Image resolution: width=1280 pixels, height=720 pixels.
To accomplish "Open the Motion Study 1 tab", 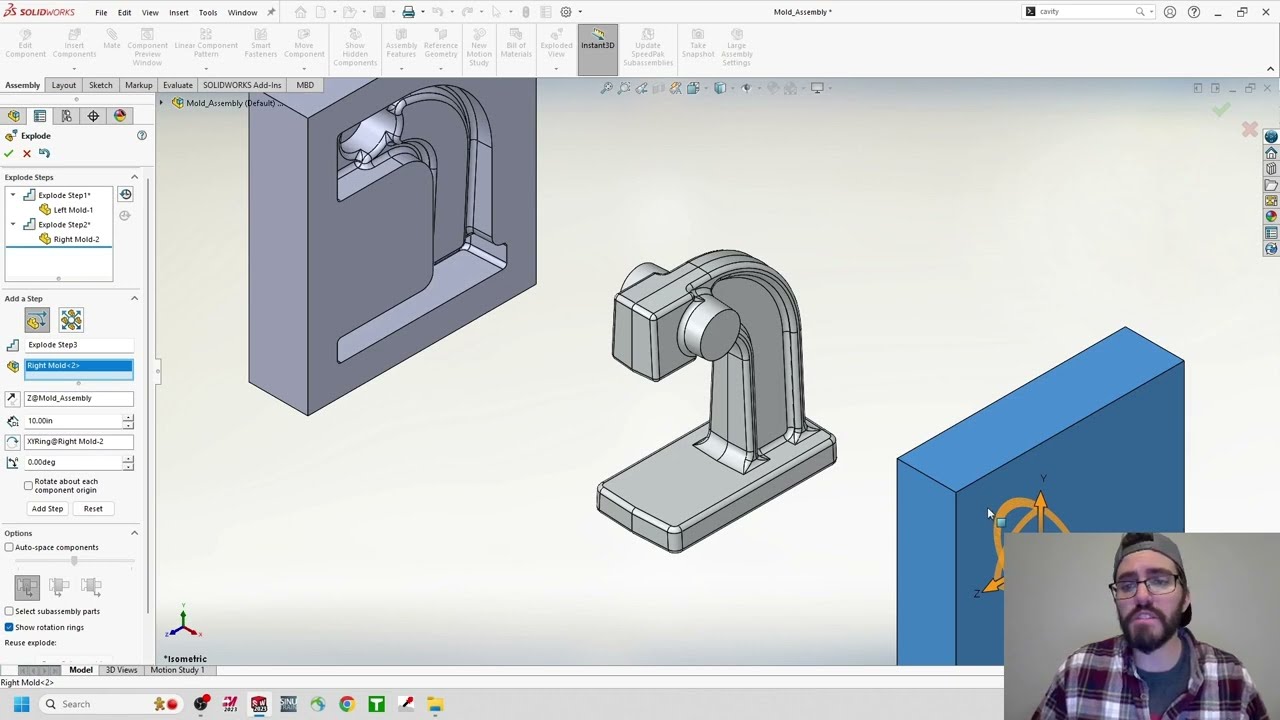I will [177, 670].
